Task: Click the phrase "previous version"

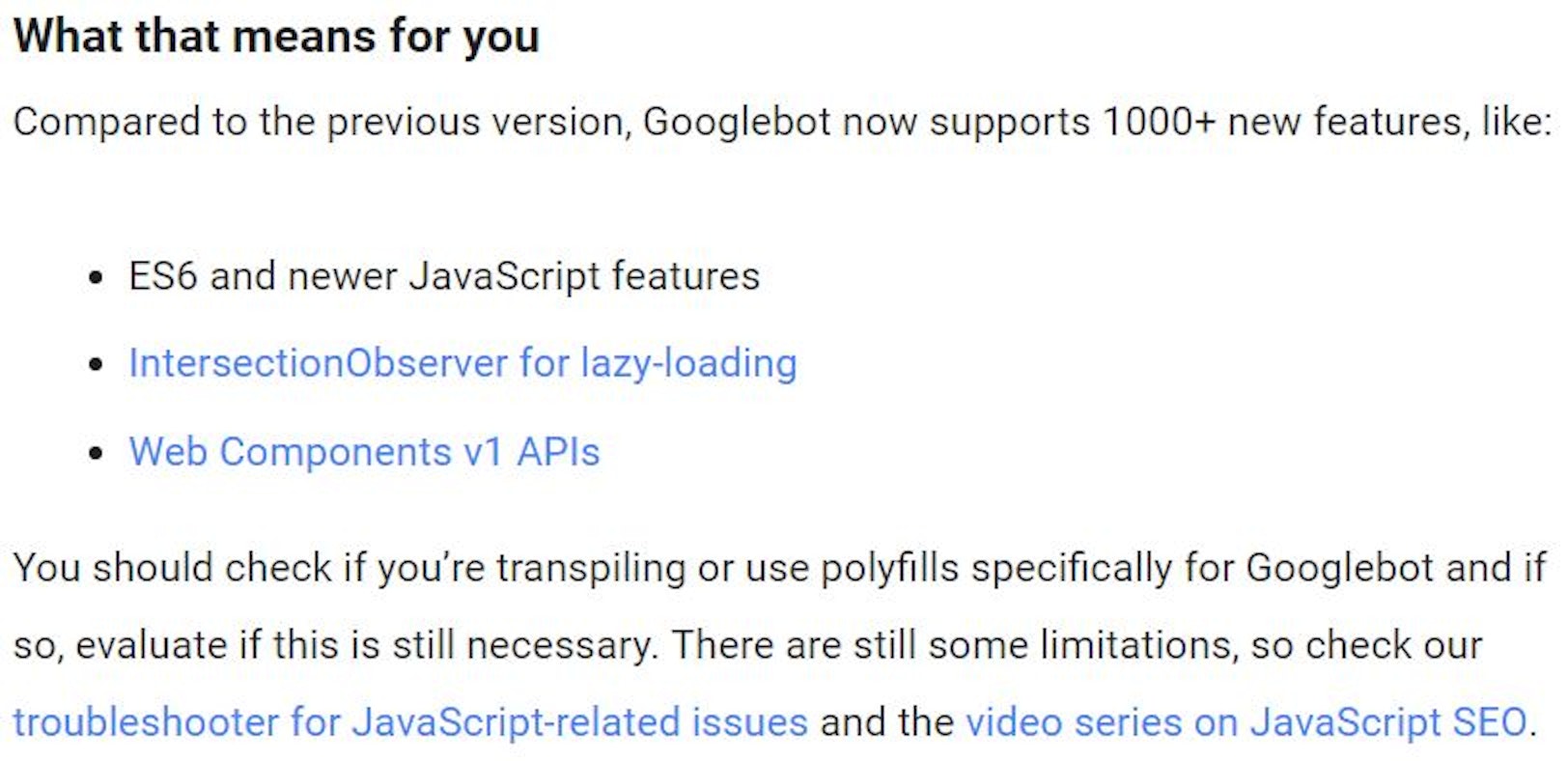Action: [477, 123]
